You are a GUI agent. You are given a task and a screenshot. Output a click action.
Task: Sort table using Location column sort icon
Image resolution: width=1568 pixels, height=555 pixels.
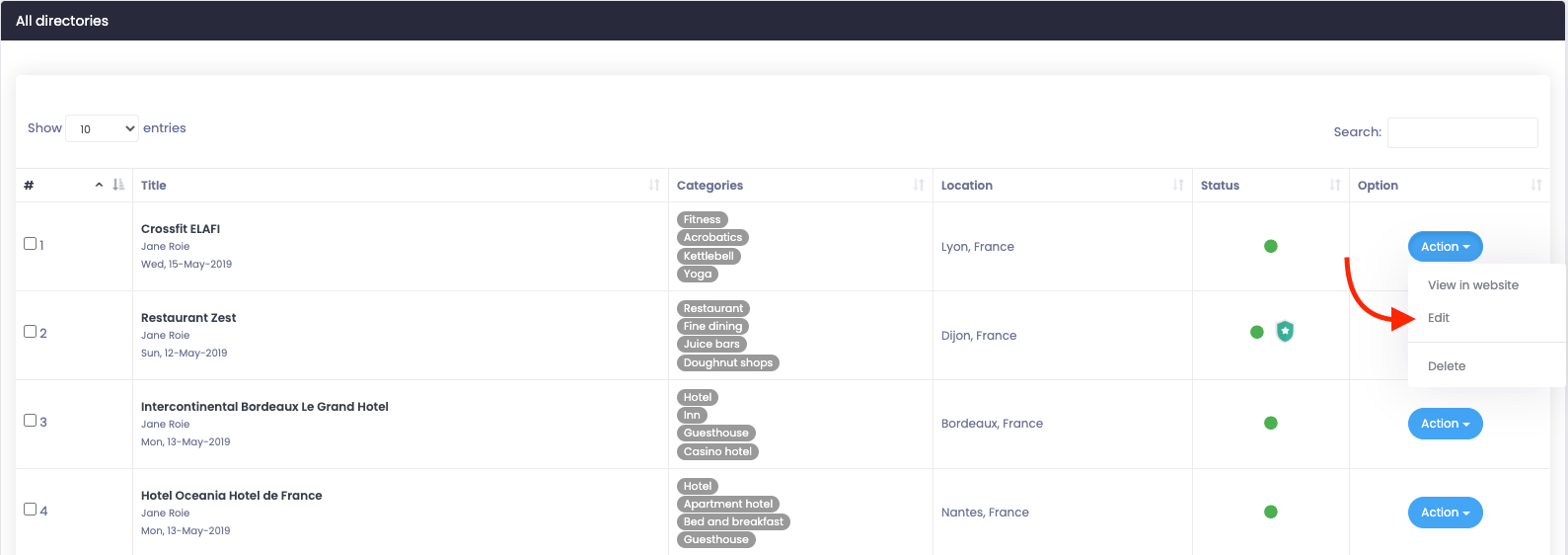[x=1178, y=185]
